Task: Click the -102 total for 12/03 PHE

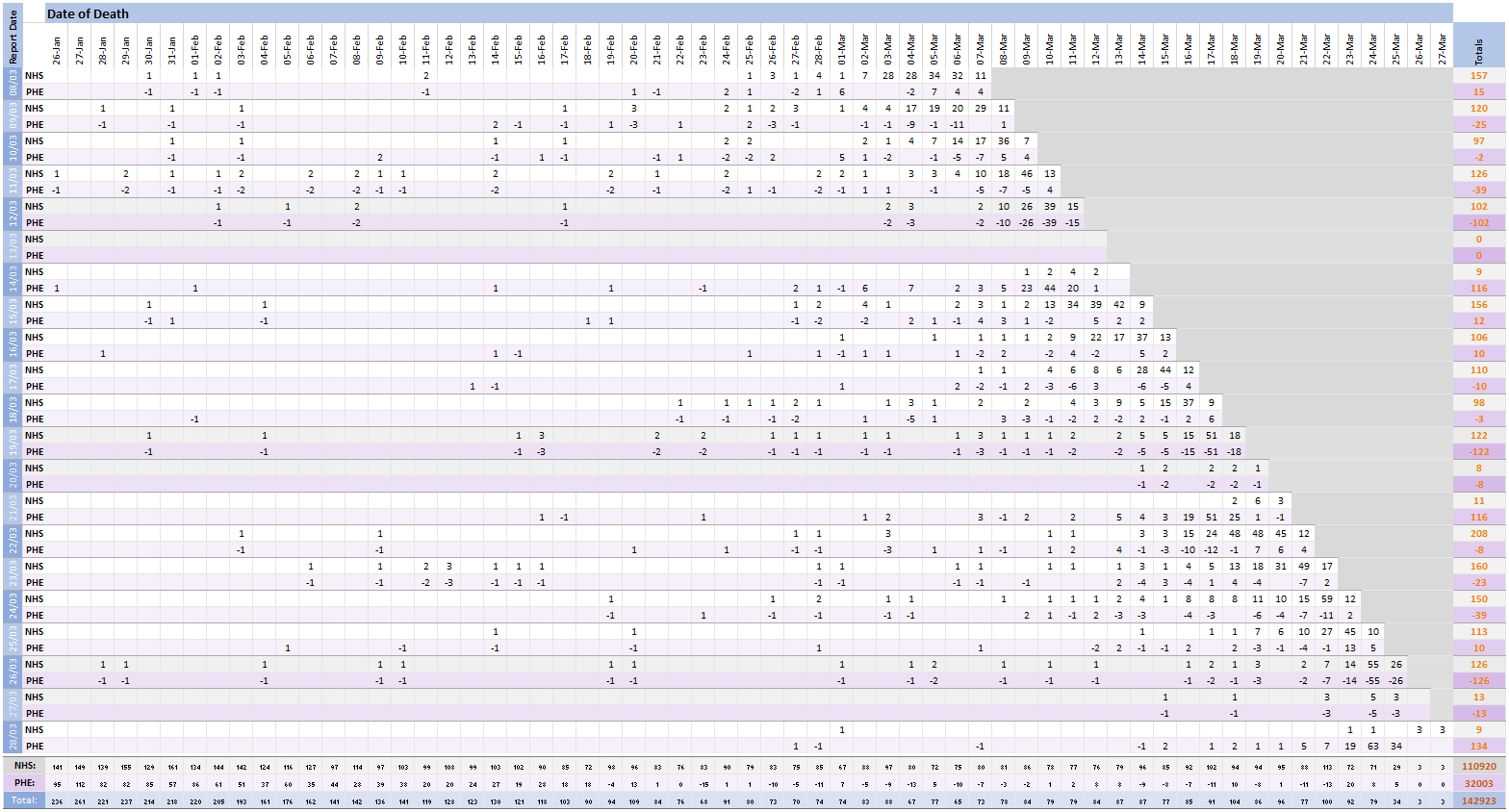Action: click(x=1479, y=223)
